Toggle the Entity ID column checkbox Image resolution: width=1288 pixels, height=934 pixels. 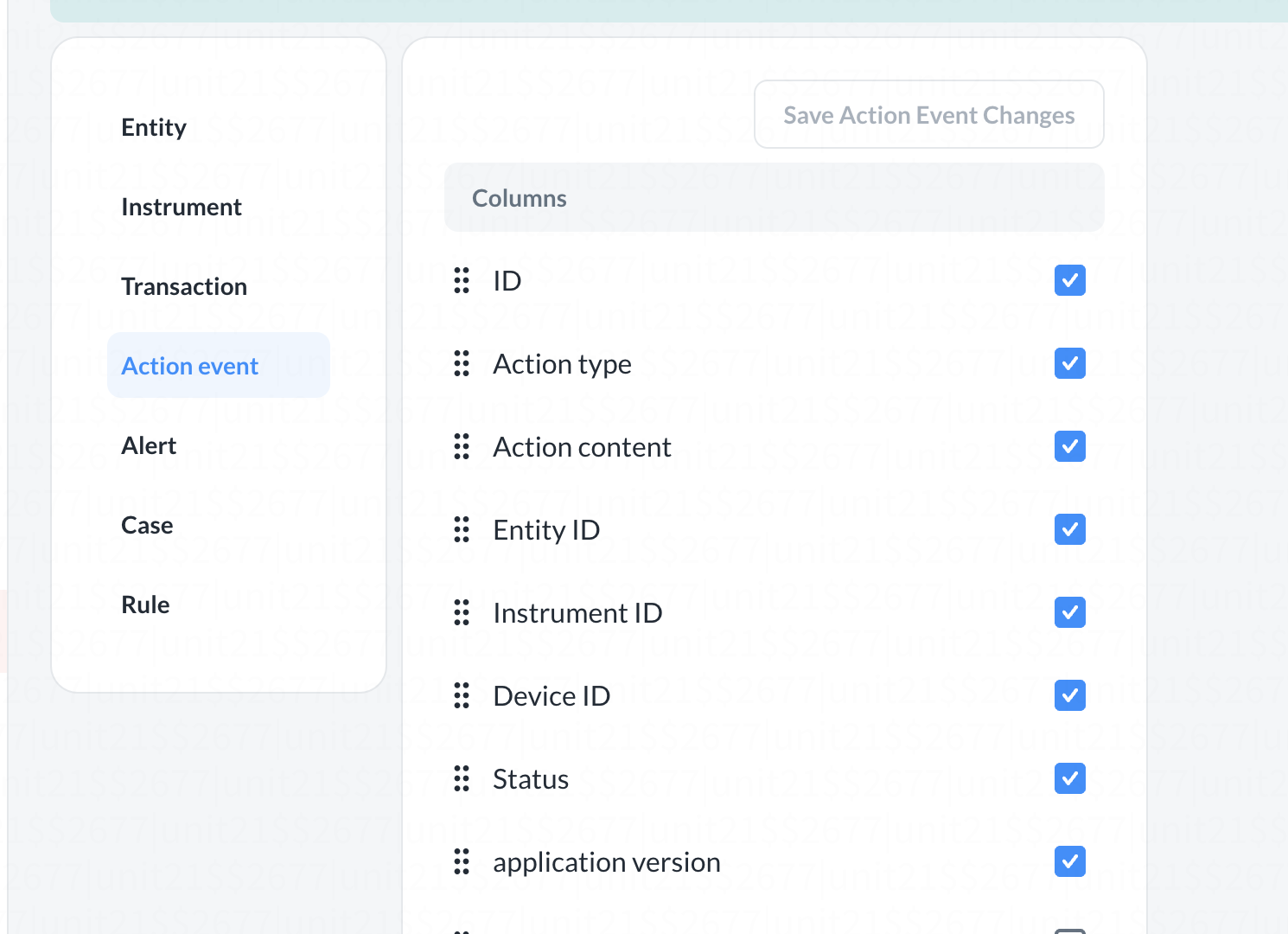[1069, 529]
